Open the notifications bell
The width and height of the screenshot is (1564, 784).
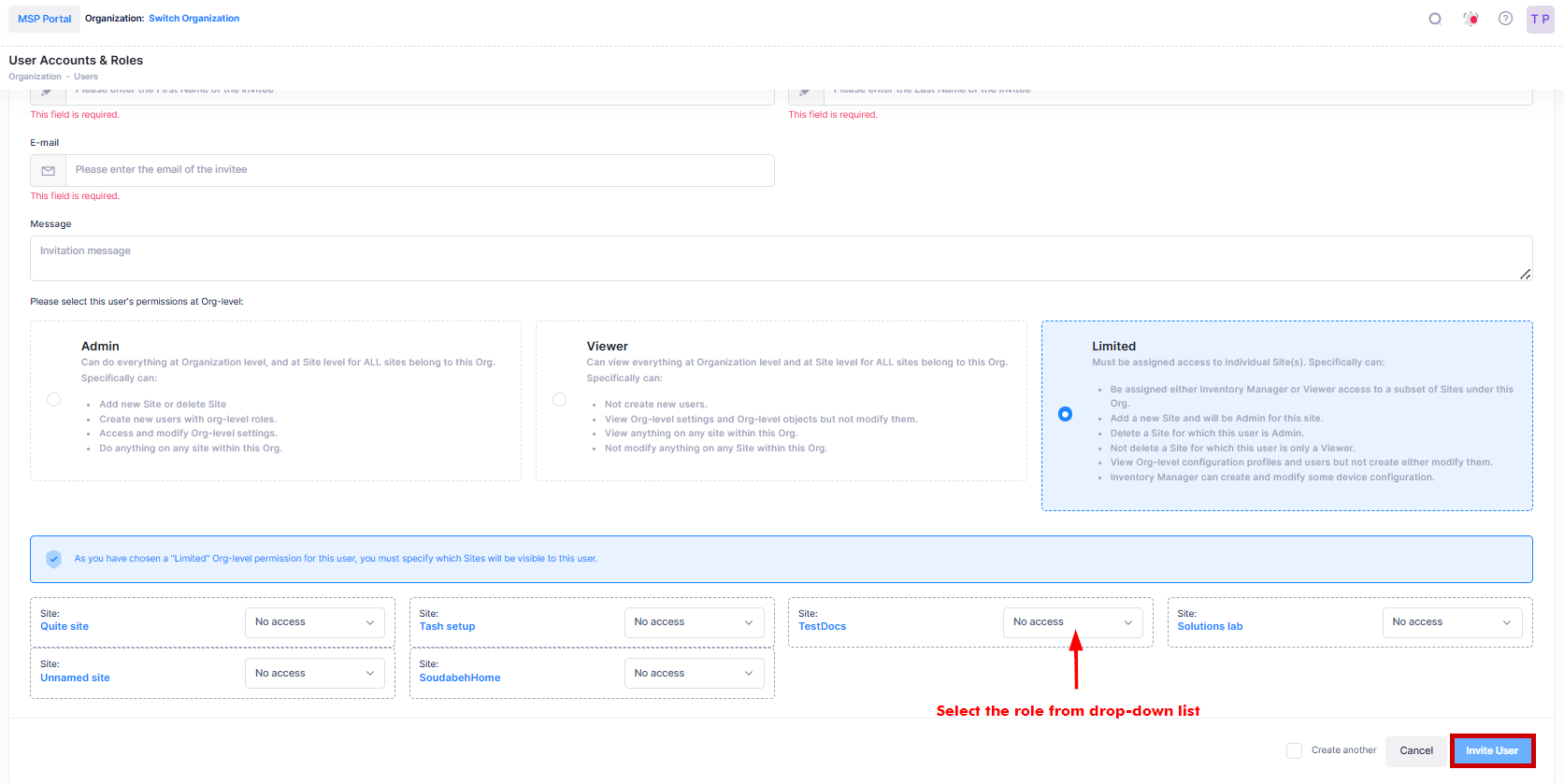[1471, 19]
